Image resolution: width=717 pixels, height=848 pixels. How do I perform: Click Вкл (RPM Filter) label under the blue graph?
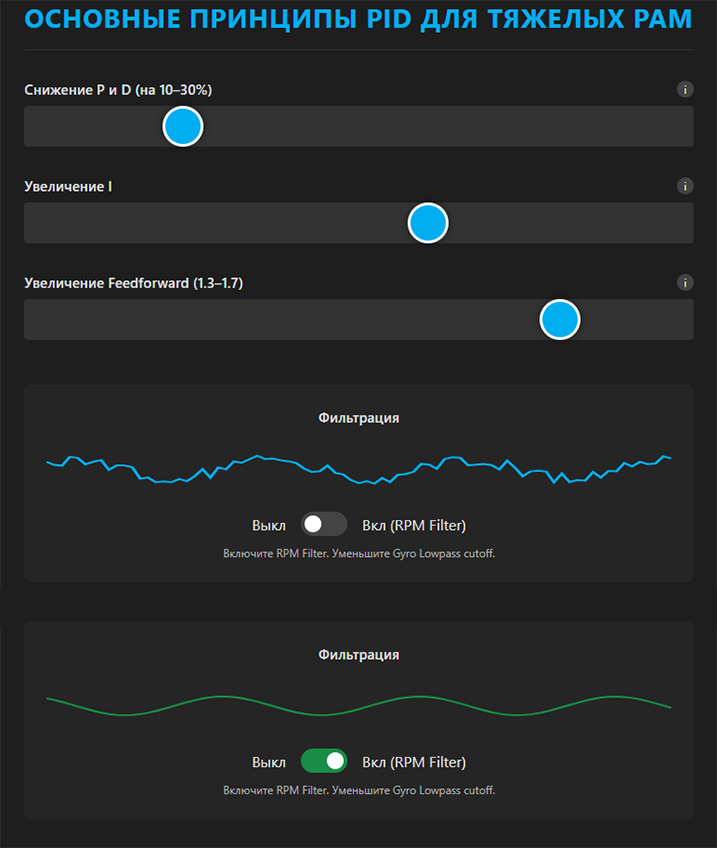[414, 526]
